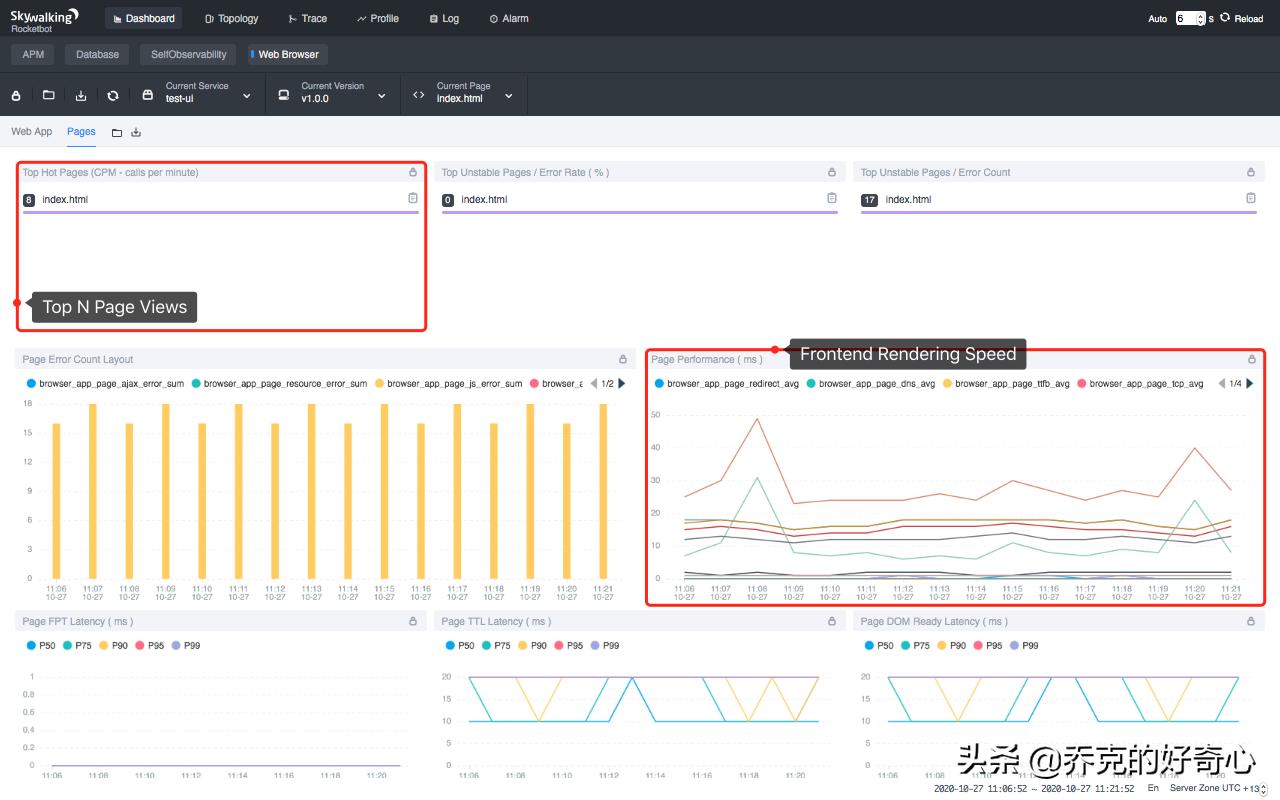Click the Reload button at top right

1243,18
